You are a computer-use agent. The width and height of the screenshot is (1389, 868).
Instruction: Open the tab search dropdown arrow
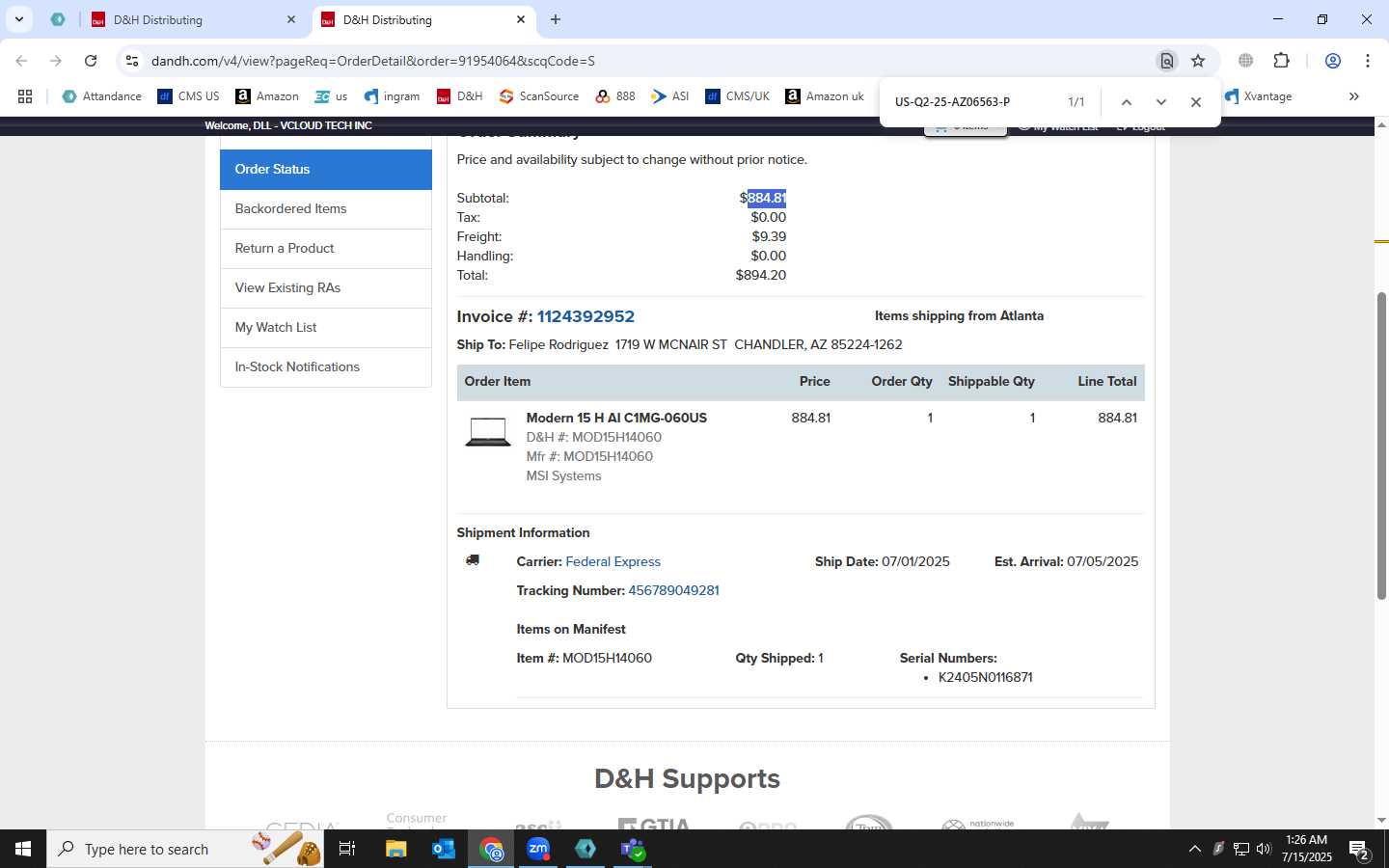pyautogui.click(x=19, y=19)
